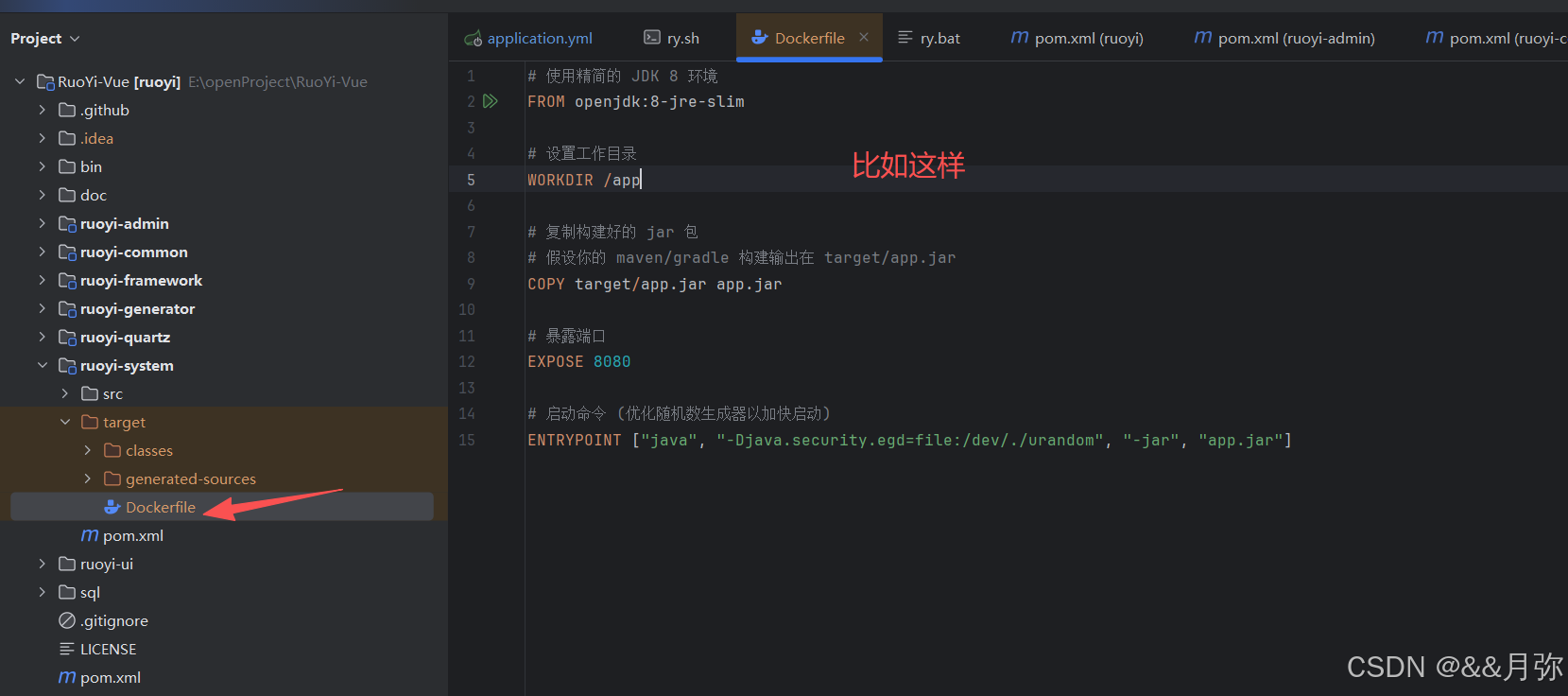The height and width of the screenshot is (696, 1568).
Task: Click the ruoyi-common module icon
Action: tap(67, 252)
